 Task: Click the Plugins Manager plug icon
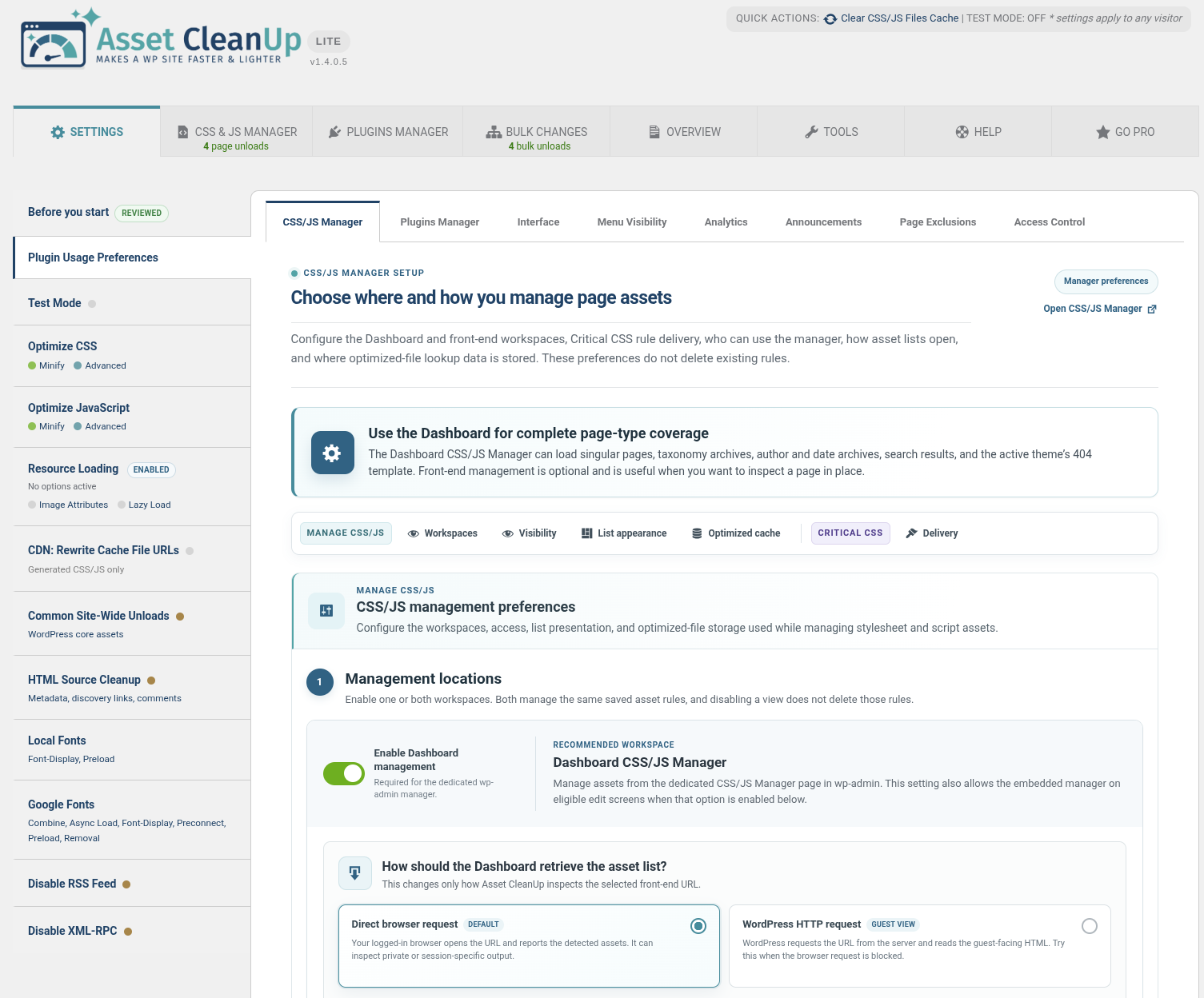334,132
